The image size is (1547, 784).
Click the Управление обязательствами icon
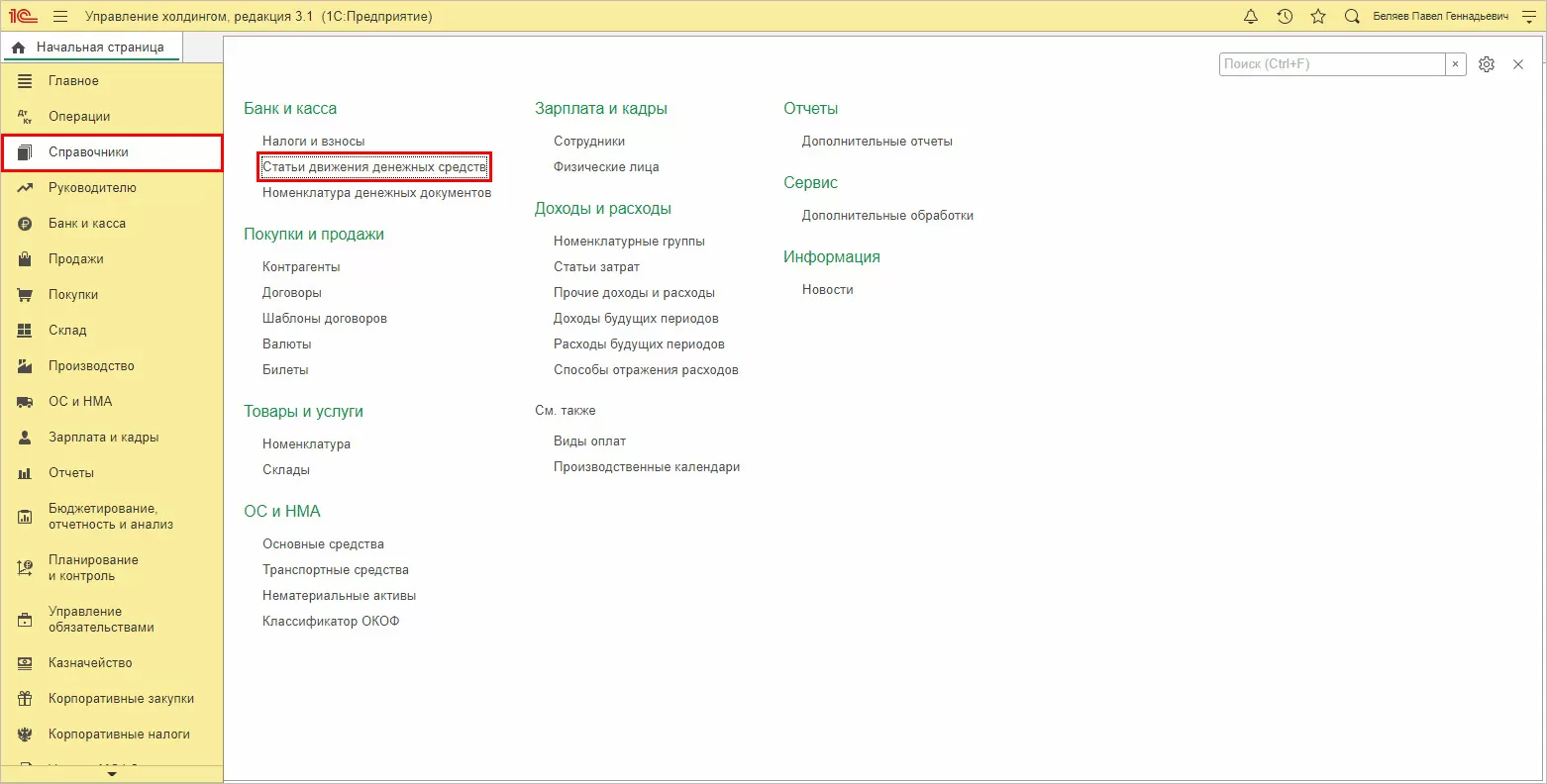pos(26,620)
